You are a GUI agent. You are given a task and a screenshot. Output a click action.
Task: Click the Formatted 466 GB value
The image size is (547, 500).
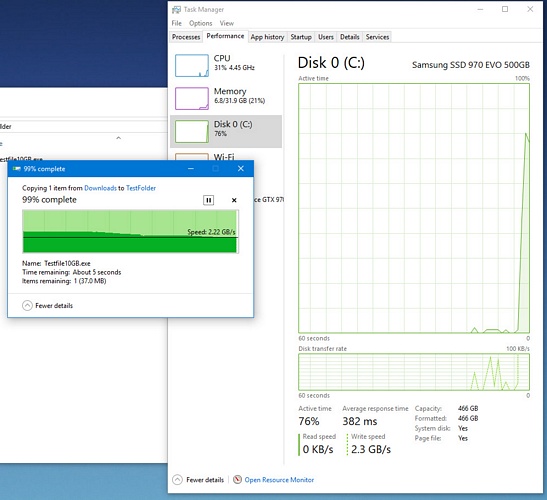(x=468, y=418)
